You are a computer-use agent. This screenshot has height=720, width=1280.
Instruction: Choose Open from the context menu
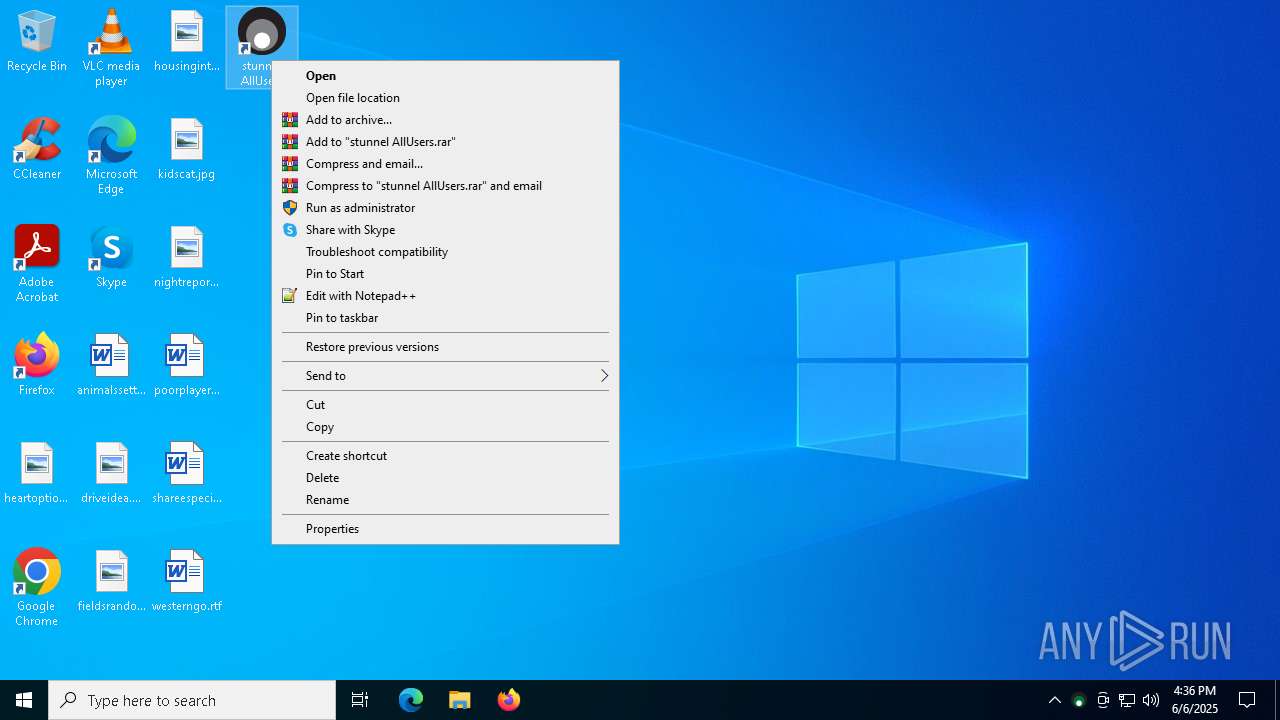(445, 76)
